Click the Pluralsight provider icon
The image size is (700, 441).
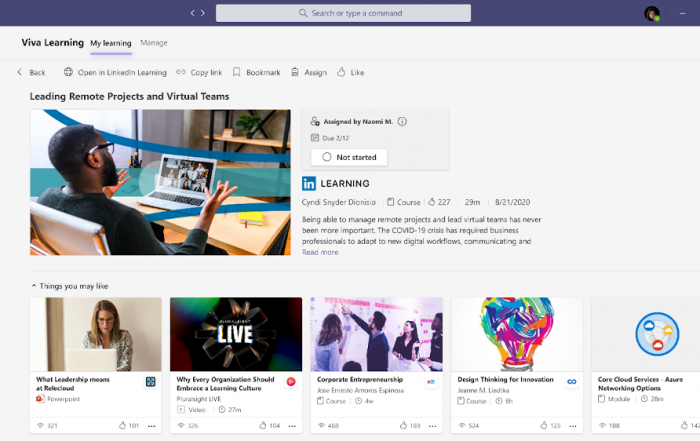pos(291,382)
